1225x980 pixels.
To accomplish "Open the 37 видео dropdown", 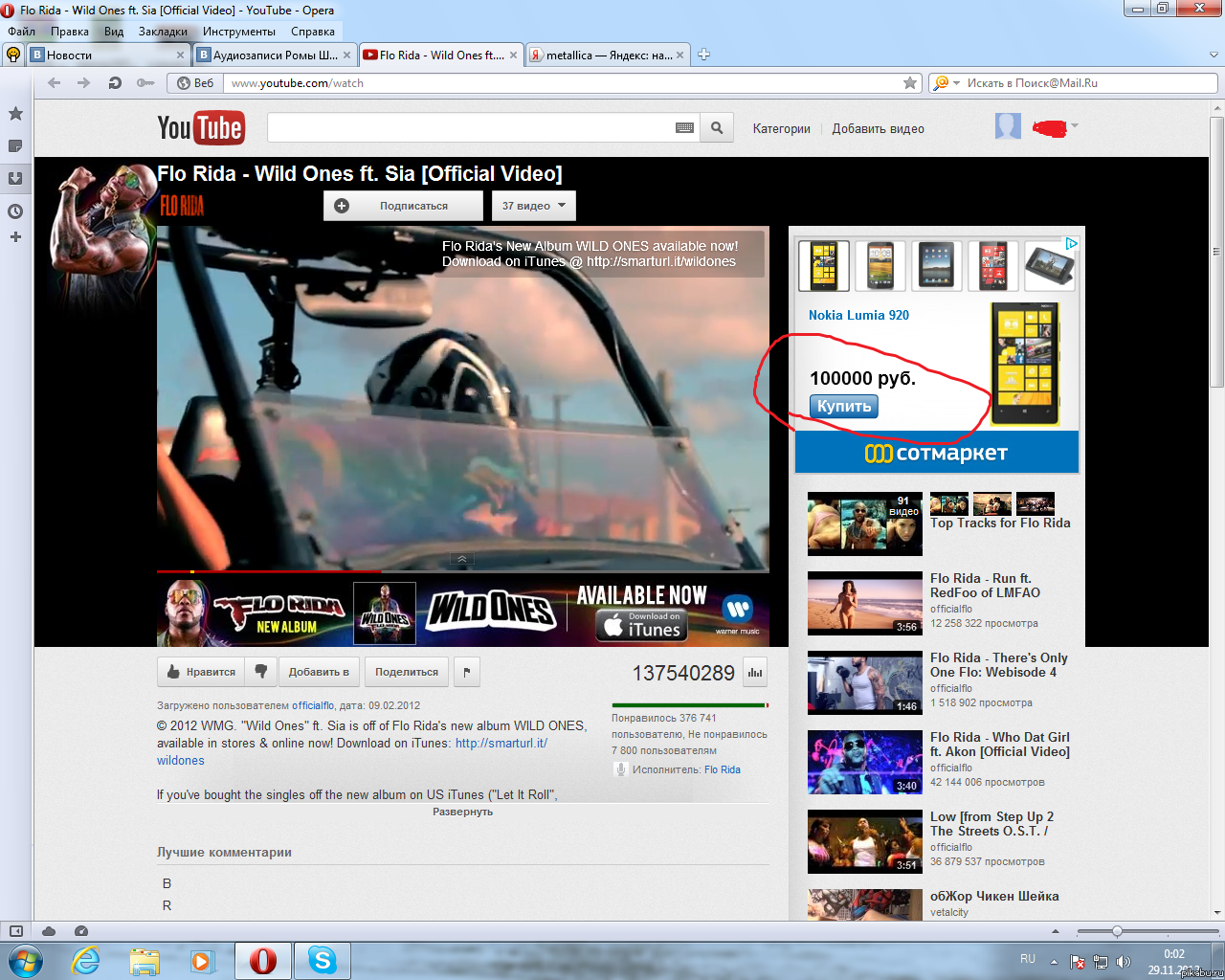I will click(534, 206).
